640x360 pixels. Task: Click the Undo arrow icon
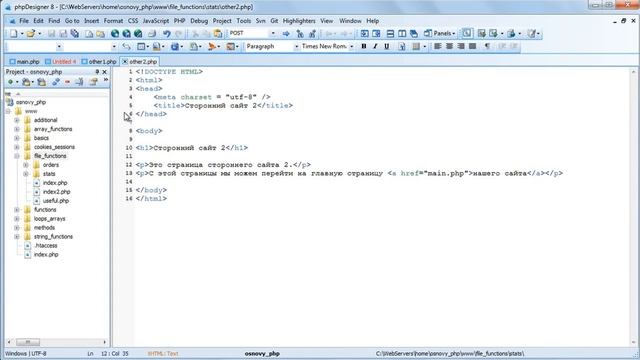coord(167,33)
